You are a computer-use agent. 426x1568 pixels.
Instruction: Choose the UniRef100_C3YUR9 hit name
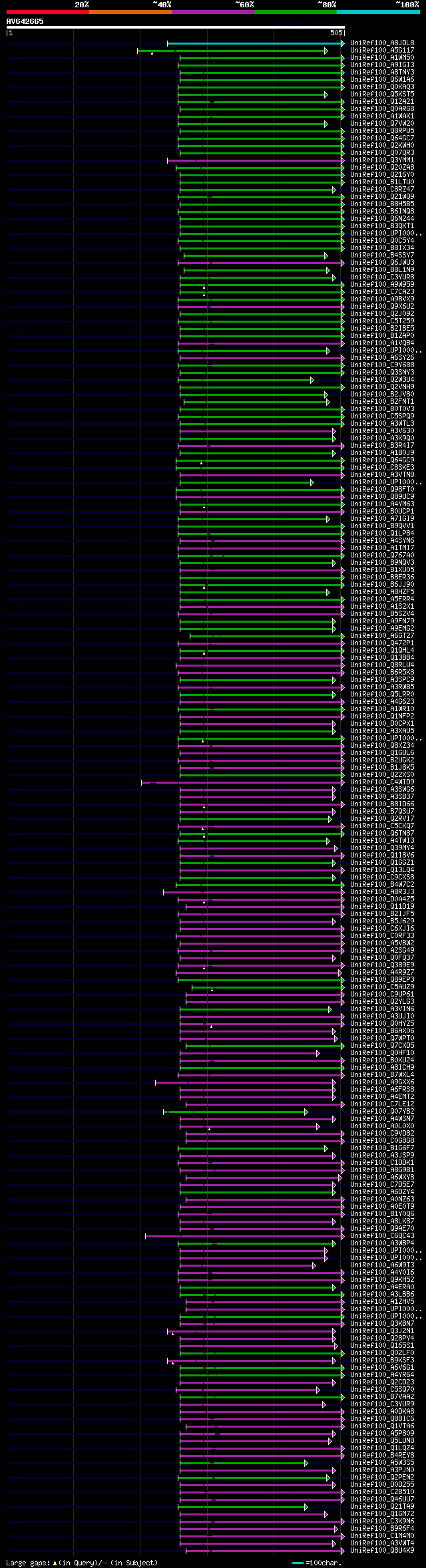382,1404
